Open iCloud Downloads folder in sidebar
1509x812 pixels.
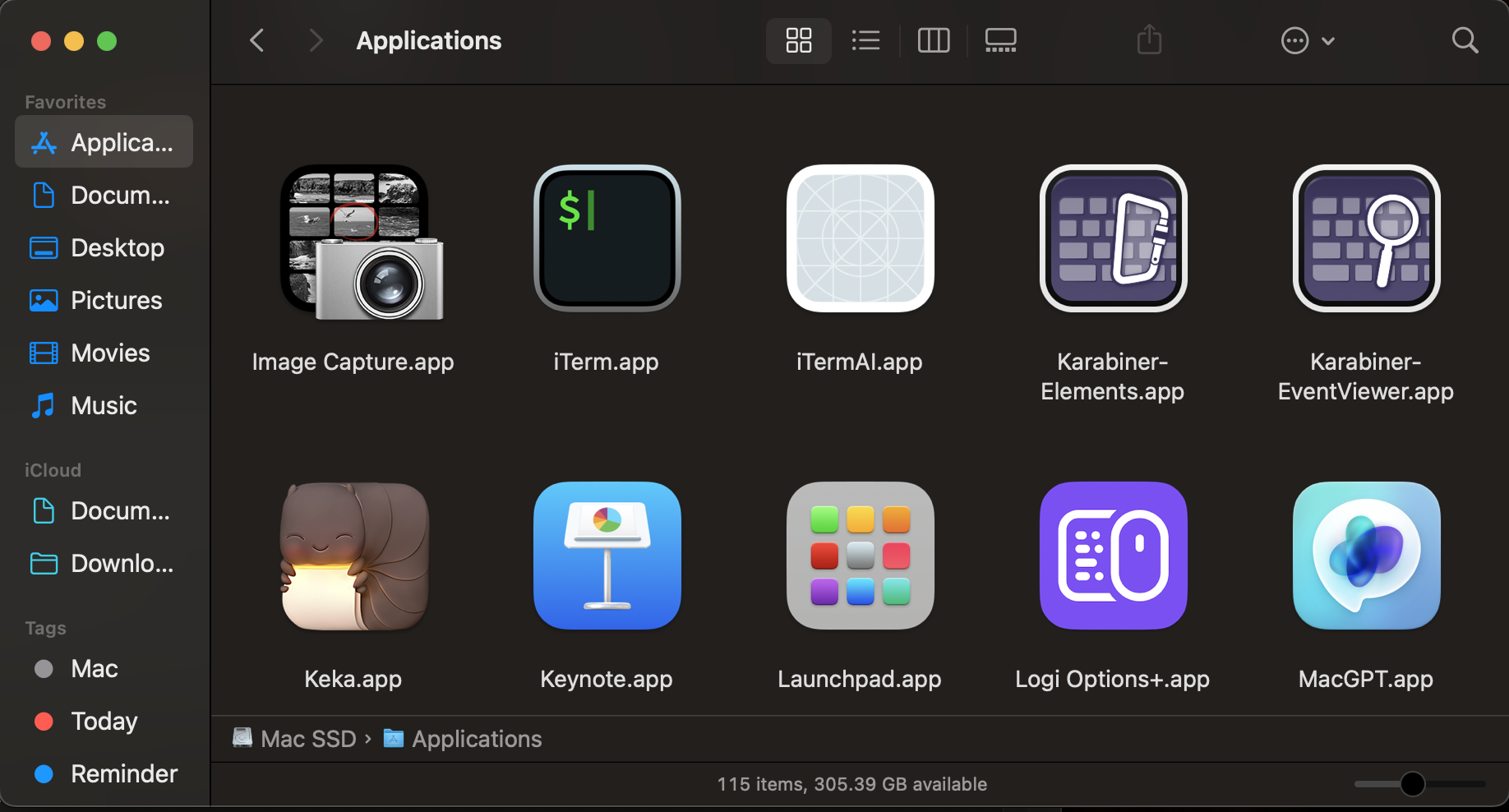pyautogui.click(x=104, y=563)
